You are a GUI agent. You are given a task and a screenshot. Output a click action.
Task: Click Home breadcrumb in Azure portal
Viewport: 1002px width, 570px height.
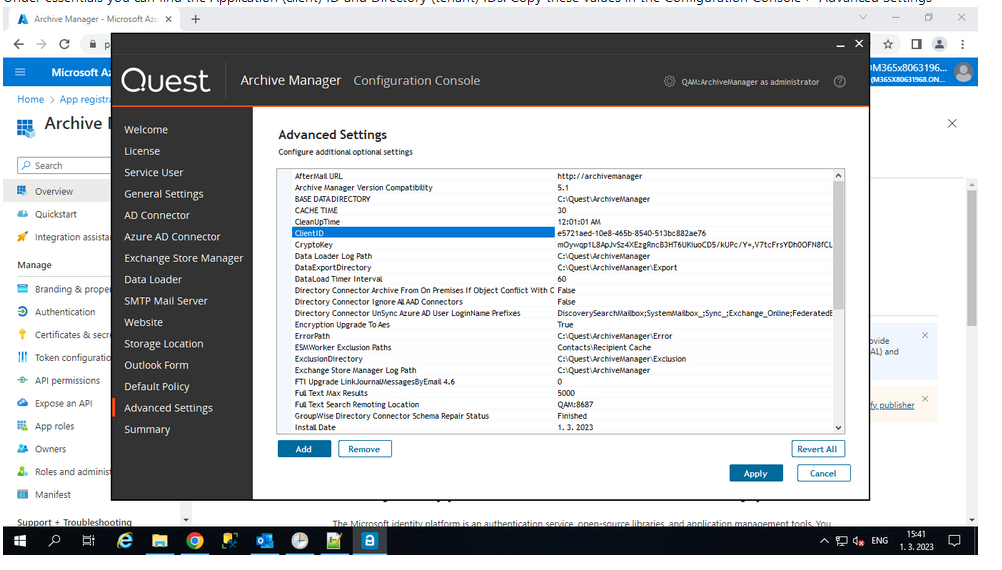click(31, 100)
